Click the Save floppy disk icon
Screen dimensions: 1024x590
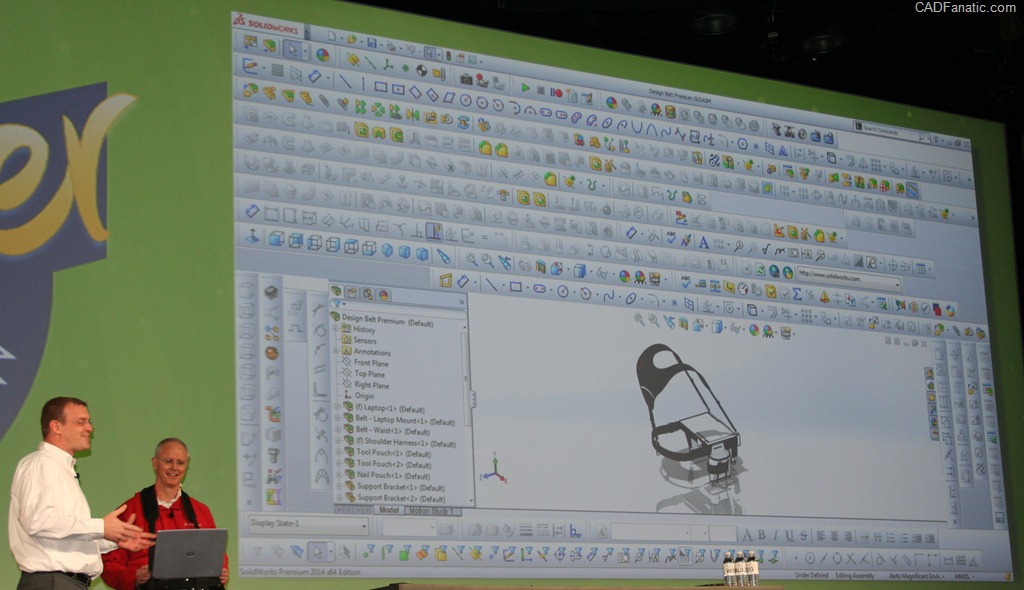click(x=371, y=43)
